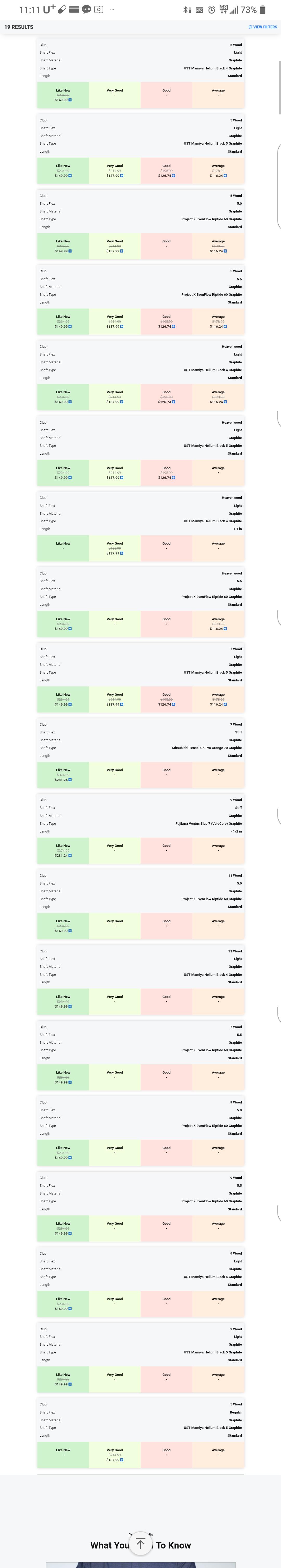Click Very Good plus on 5 Wood Regular flex

pyautogui.click(x=122, y=1460)
